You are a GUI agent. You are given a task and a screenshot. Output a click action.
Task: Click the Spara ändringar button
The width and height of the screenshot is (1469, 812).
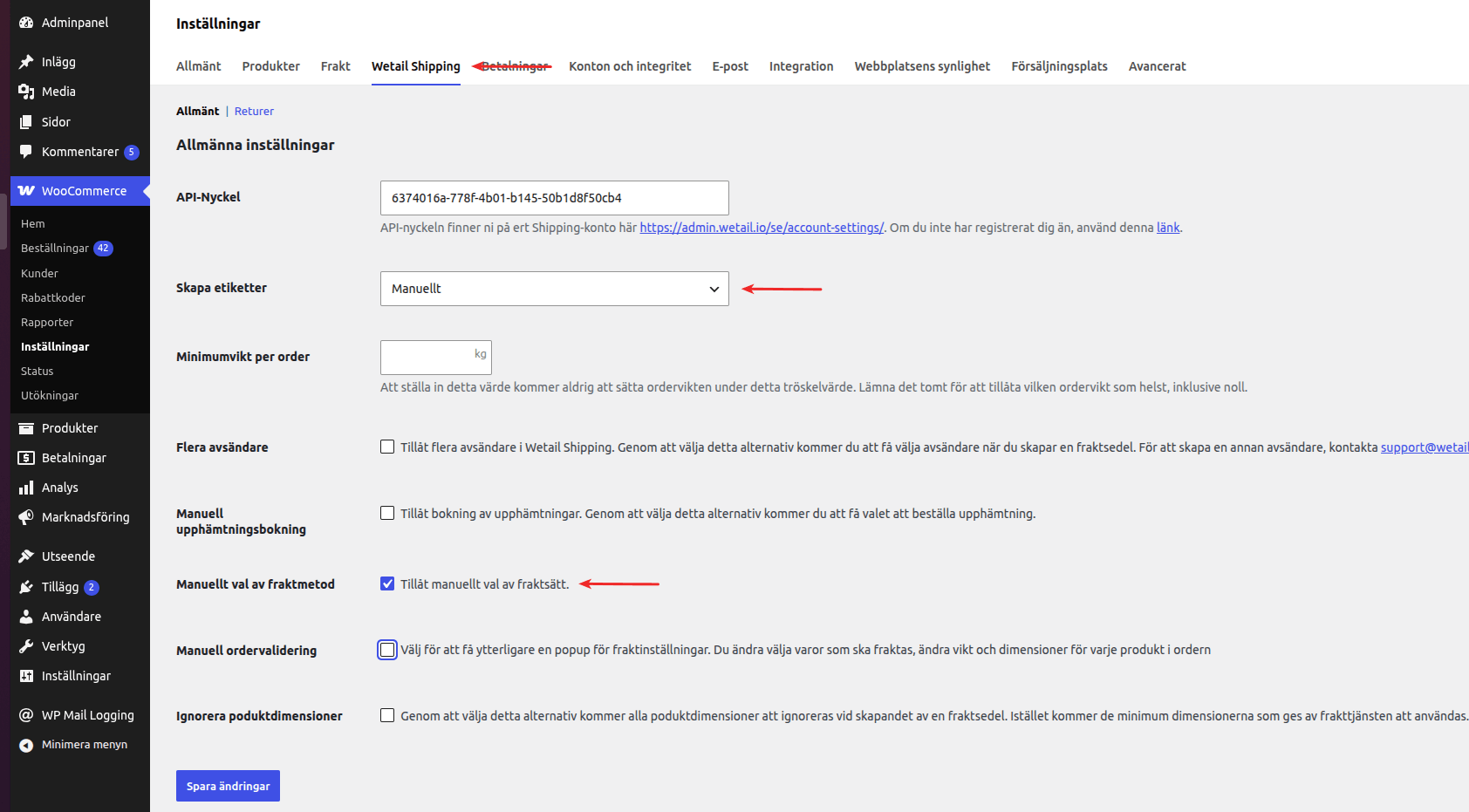coord(228,786)
